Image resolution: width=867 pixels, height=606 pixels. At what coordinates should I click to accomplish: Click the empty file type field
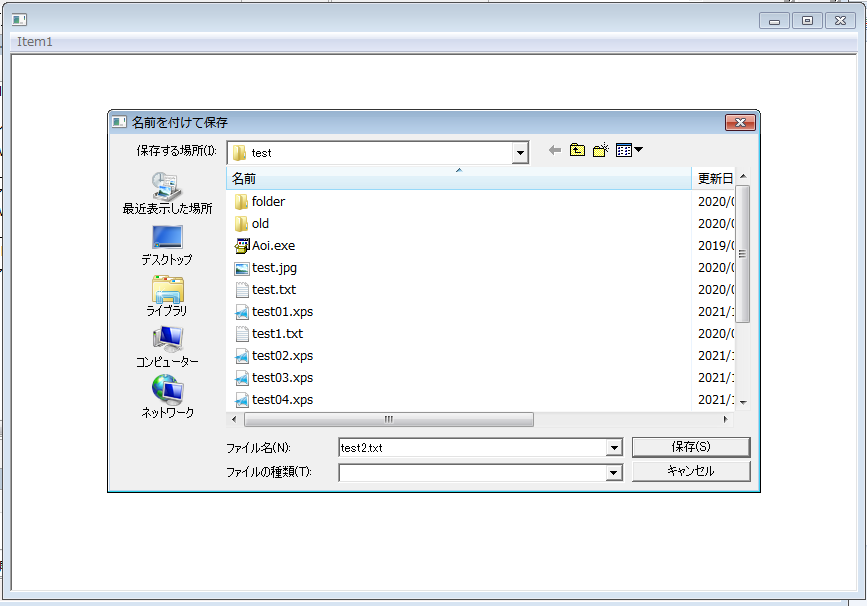tap(473, 473)
